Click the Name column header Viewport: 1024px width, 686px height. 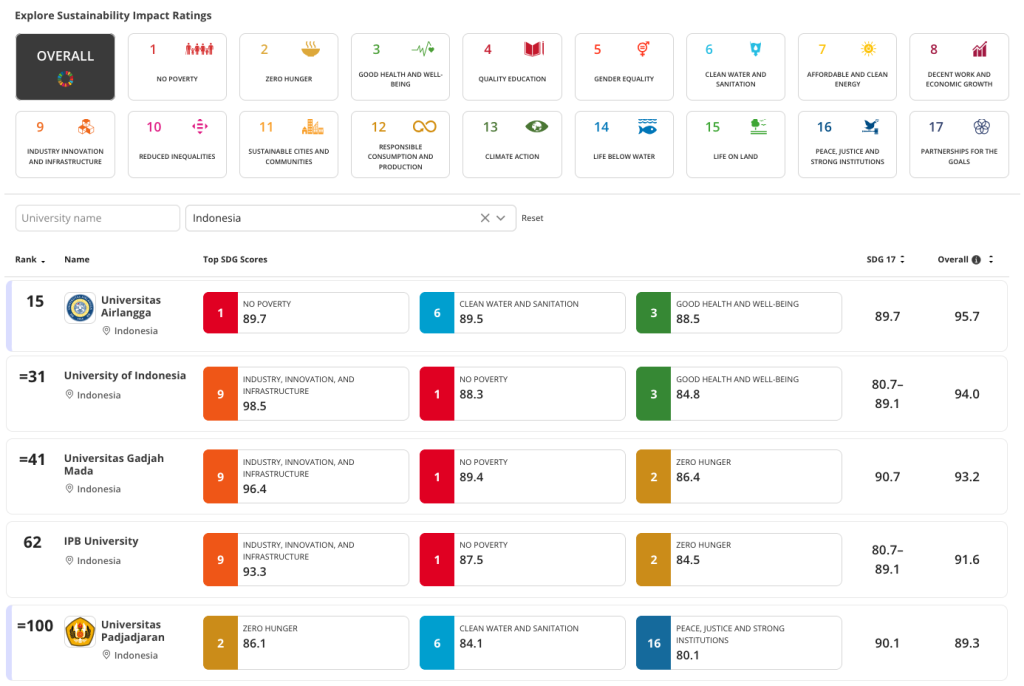[76, 259]
